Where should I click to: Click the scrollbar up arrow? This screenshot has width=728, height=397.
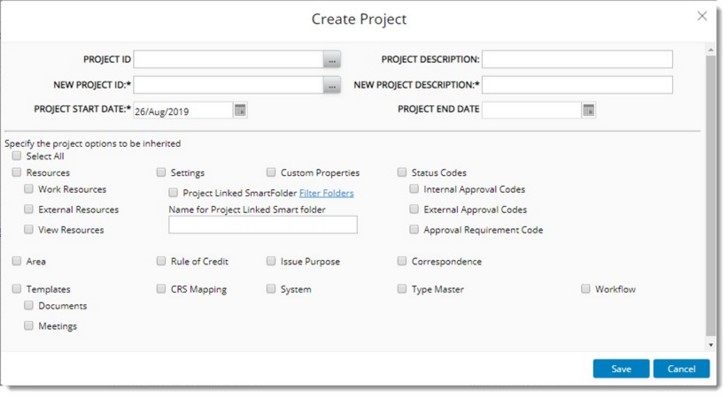point(710,49)
